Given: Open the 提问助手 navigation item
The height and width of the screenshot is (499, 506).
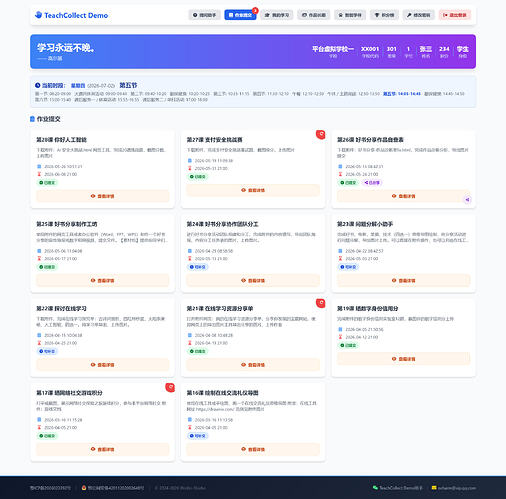Looking at the screenshot, I should [204, 15].
